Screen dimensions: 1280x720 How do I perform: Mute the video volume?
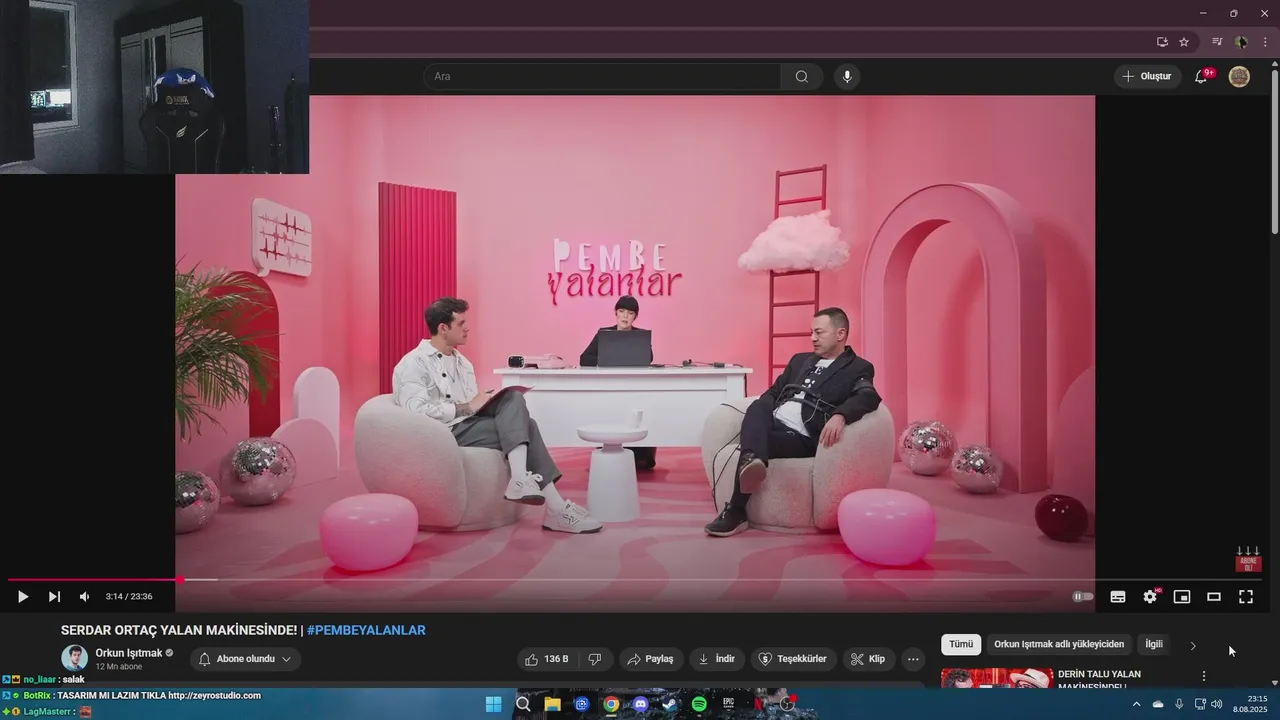click(x=85, y=597)
